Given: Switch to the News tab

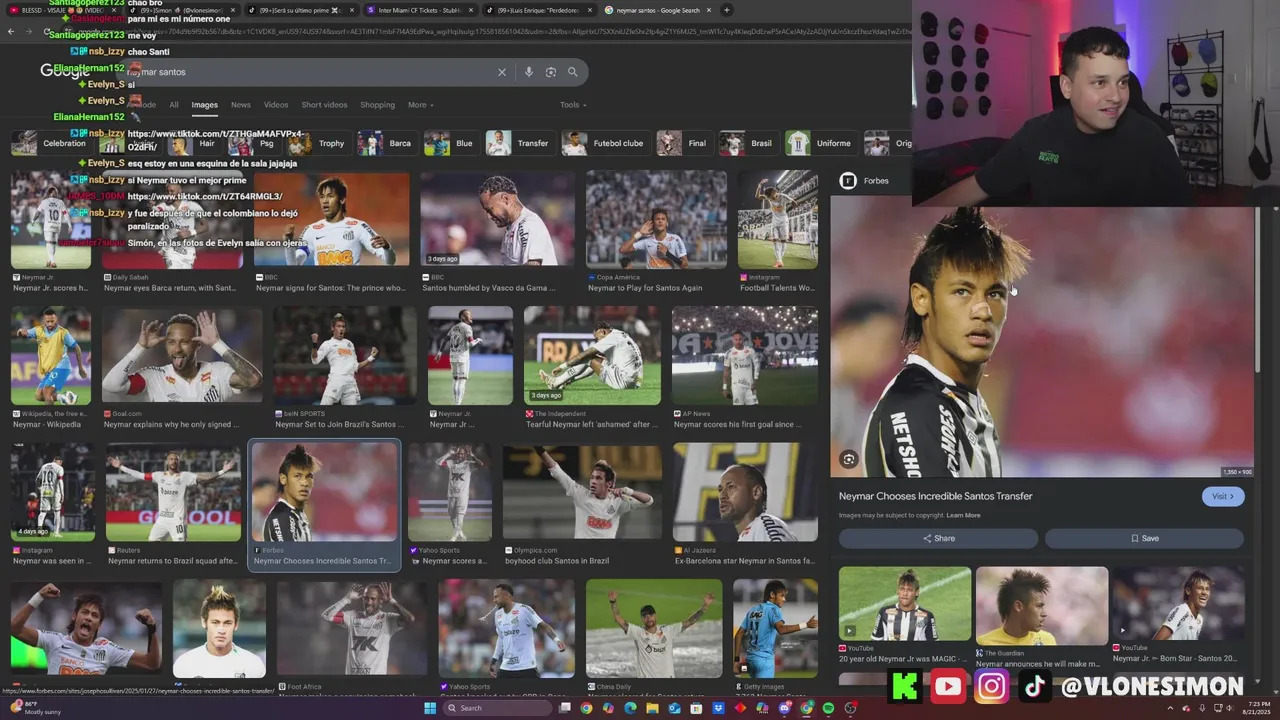Looking at the screenshot, I should 241,105.
